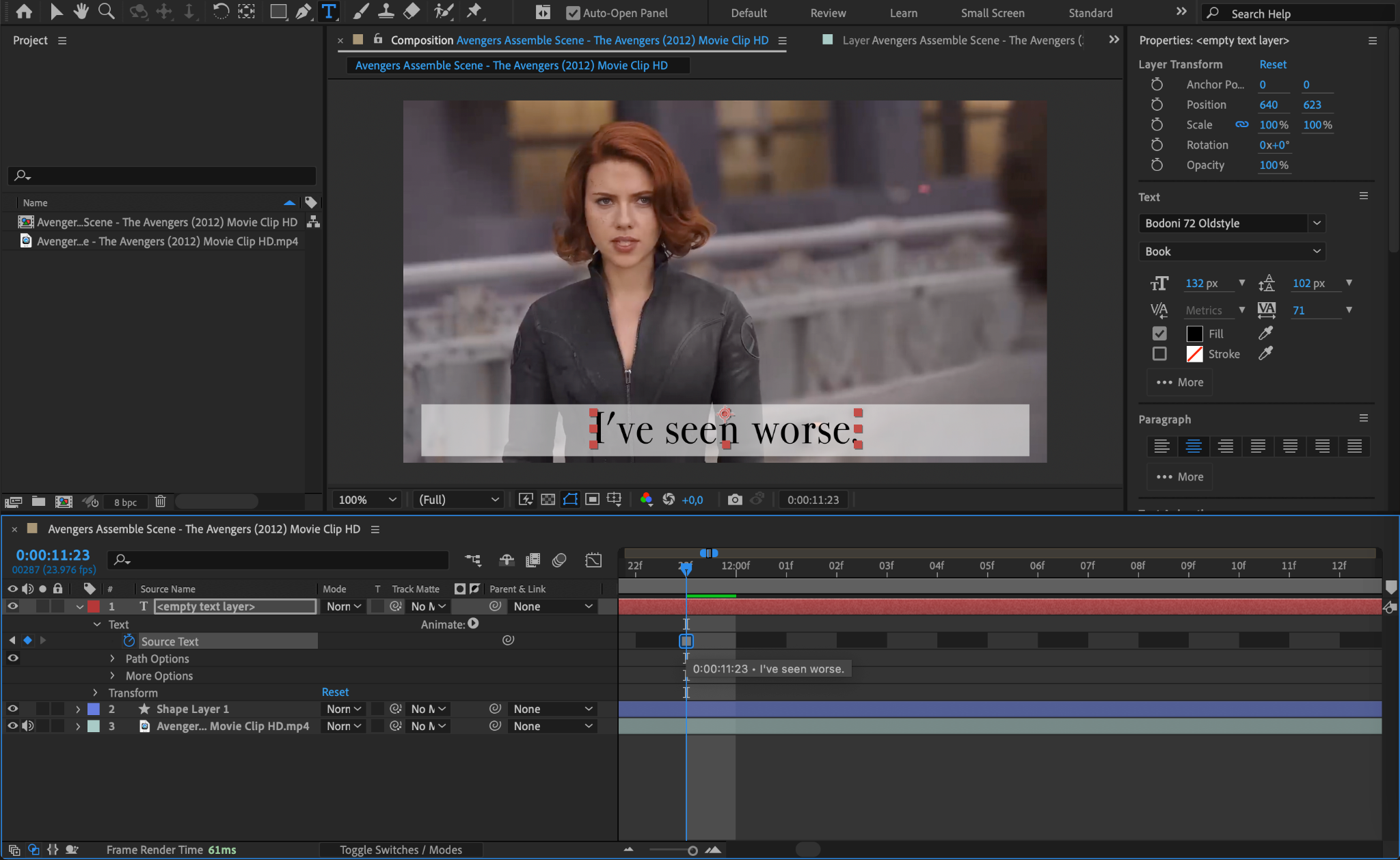Switch to the Small Screen workspace
The width and height of the screenshot is (1400, 860).
[x=992, y=13]
